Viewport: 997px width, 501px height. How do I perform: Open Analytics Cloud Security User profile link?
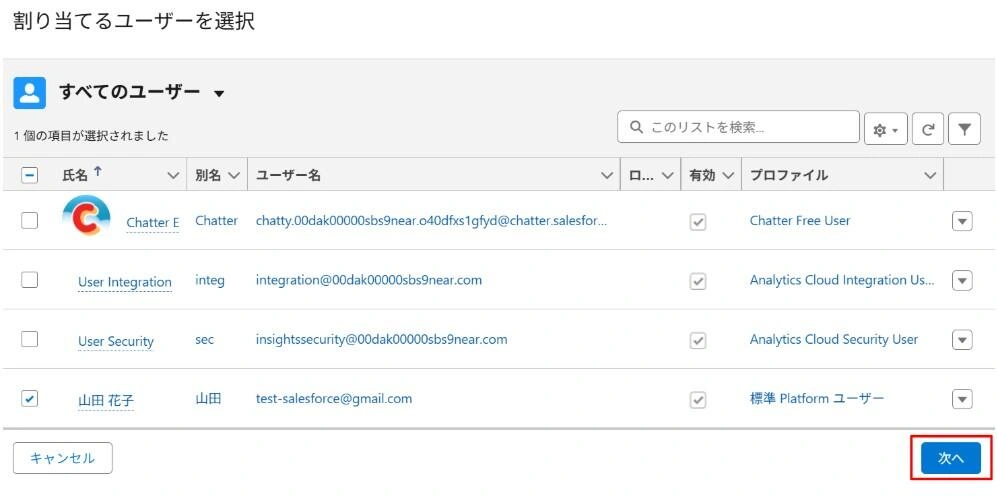point(834,339)
